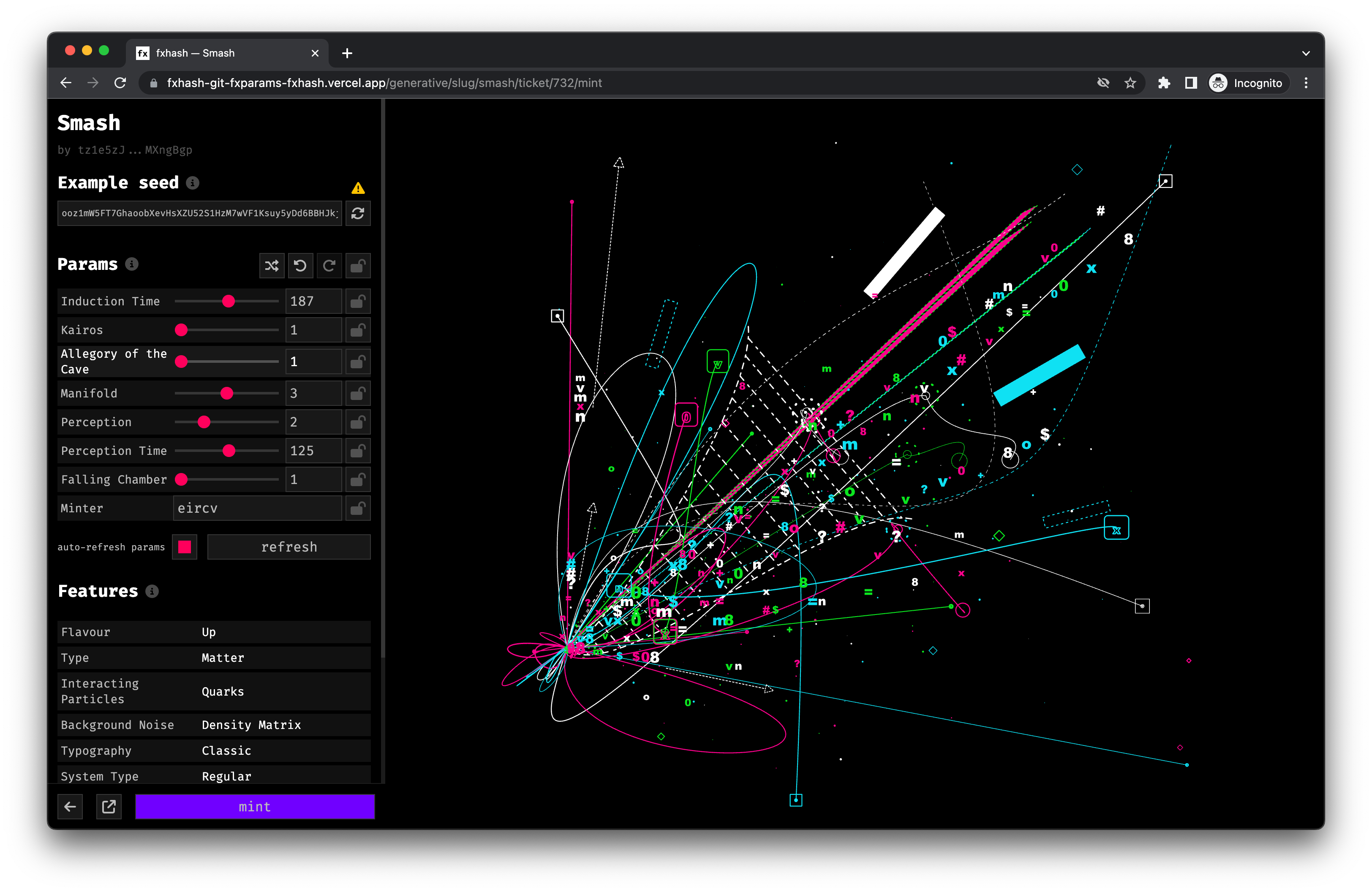Screen dimensions: 1372x892
Task: Toggle the auto-refresh params checkbox
Action: (x=185, y=547)
